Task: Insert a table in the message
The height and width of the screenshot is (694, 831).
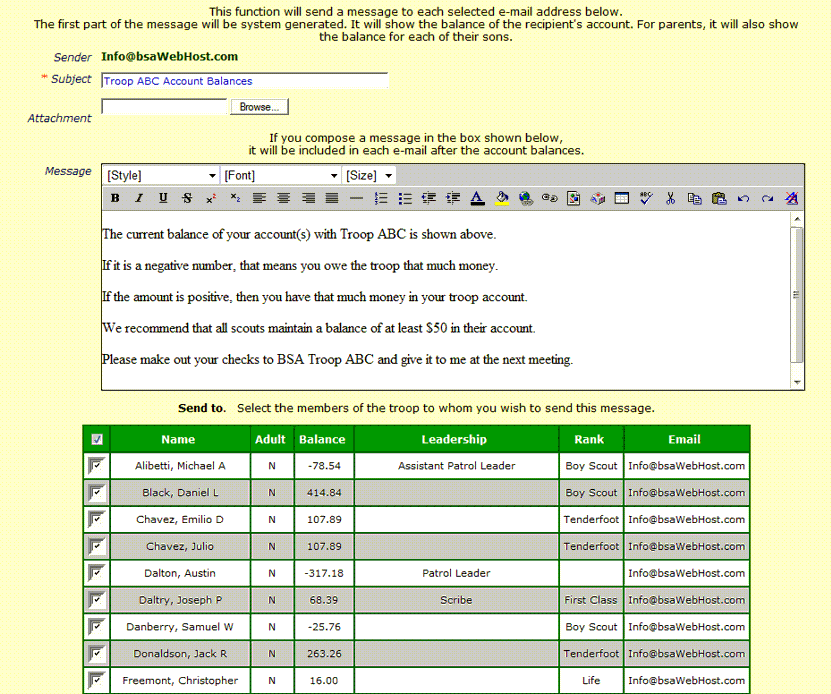Action: [x=622, y=199]
